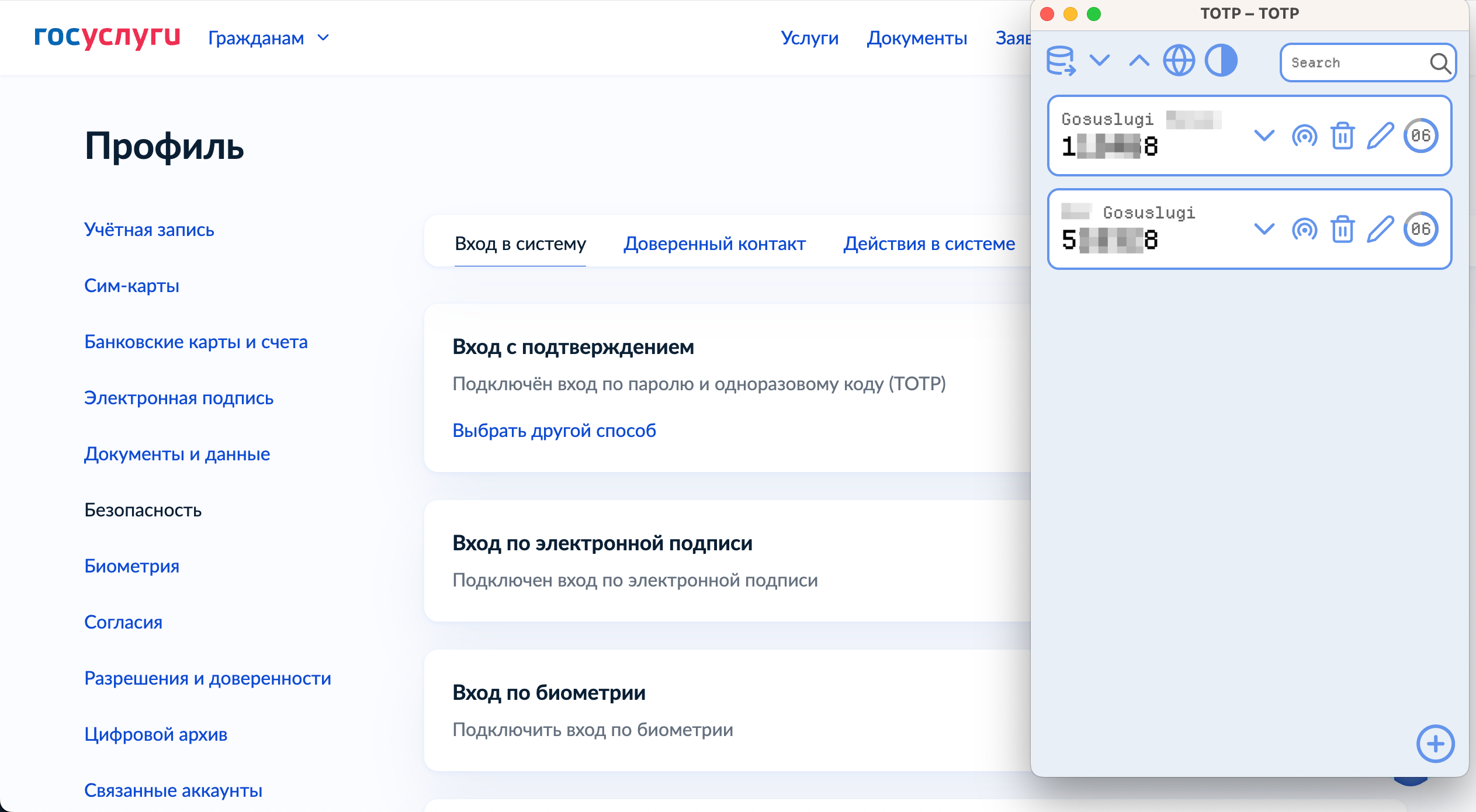Toggle the dark/light theme half-circle icon

point(1221,61)
